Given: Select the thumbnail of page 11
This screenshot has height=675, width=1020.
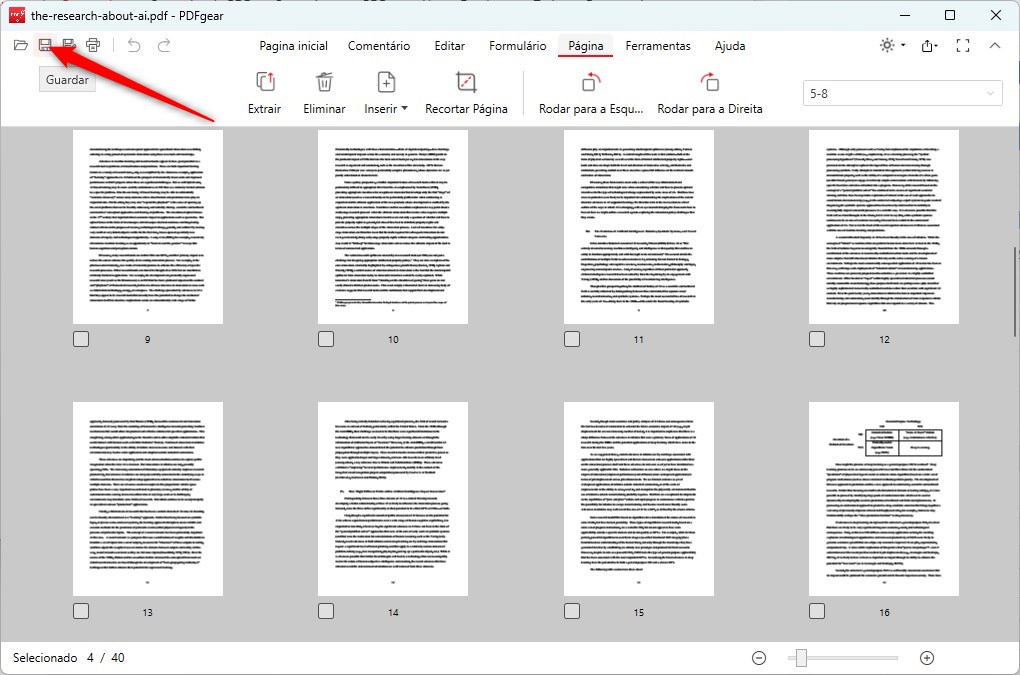Looking at the screenshot, I should [638, 227].
